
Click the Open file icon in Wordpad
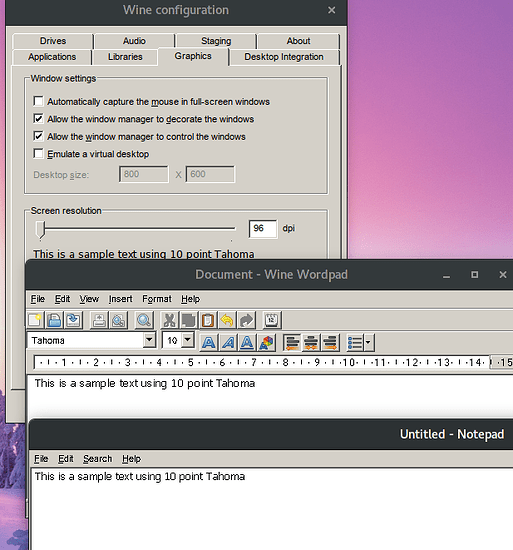tap(54, 320)
